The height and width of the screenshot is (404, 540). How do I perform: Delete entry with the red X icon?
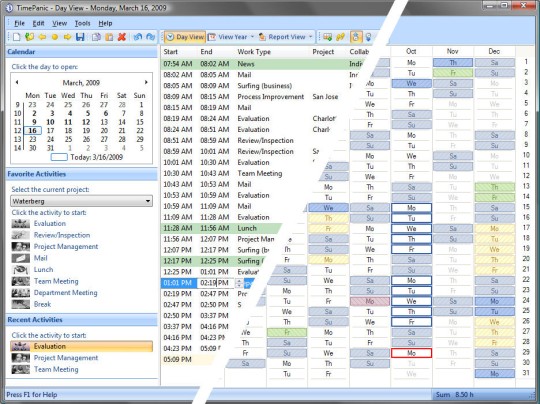point(122,37)
